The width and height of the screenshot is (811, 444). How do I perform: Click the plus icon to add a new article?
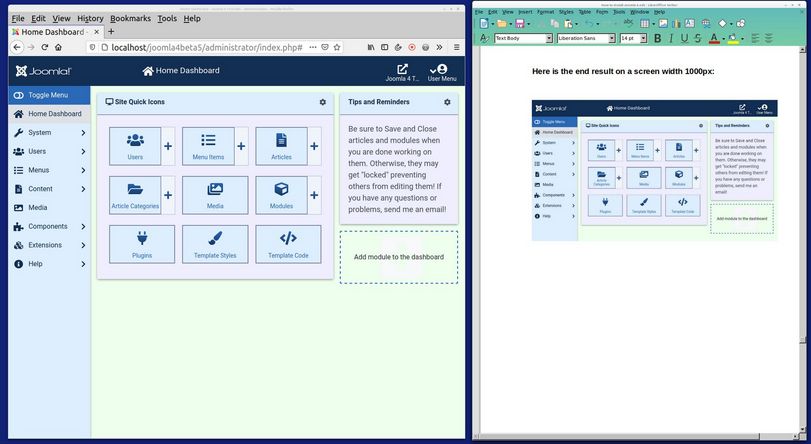[314, 146]
